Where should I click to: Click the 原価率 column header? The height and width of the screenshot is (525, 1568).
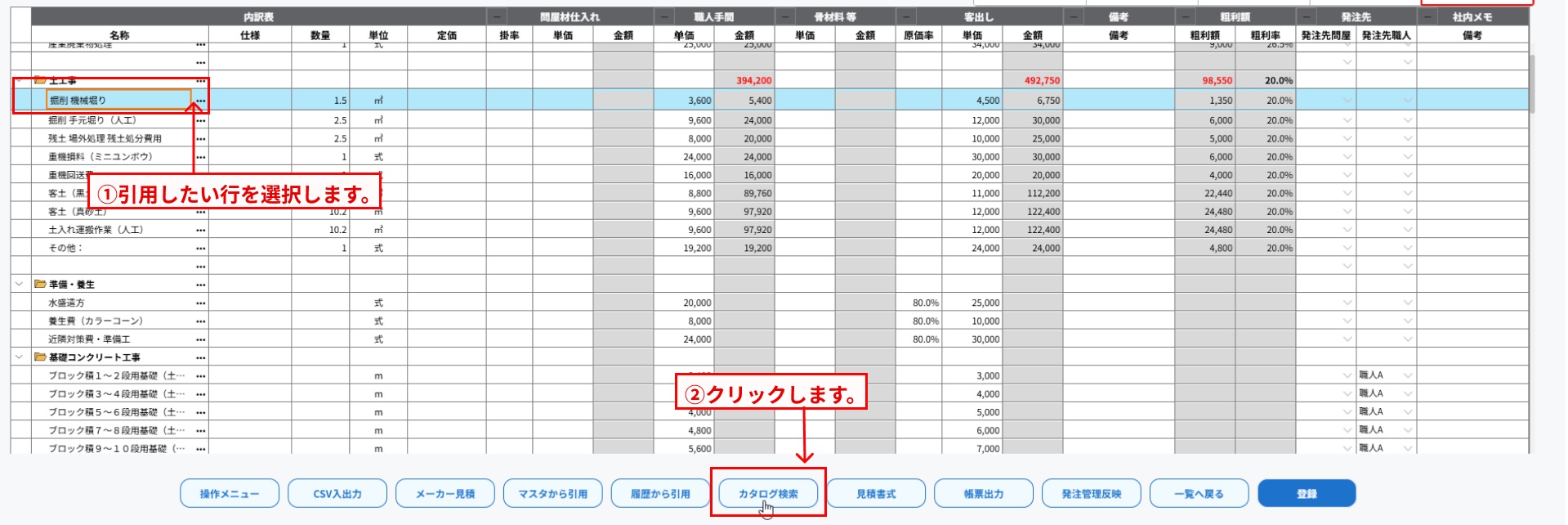point(918,35)
